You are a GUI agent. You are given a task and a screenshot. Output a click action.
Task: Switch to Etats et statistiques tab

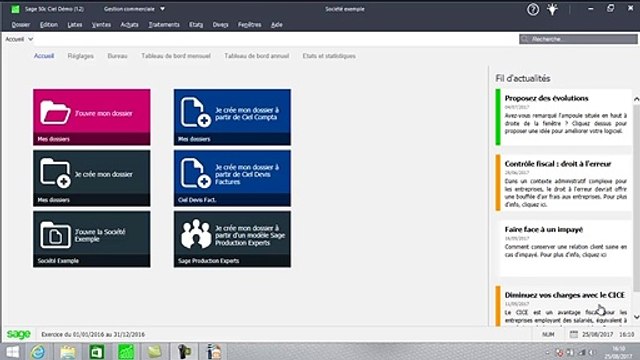329,56
